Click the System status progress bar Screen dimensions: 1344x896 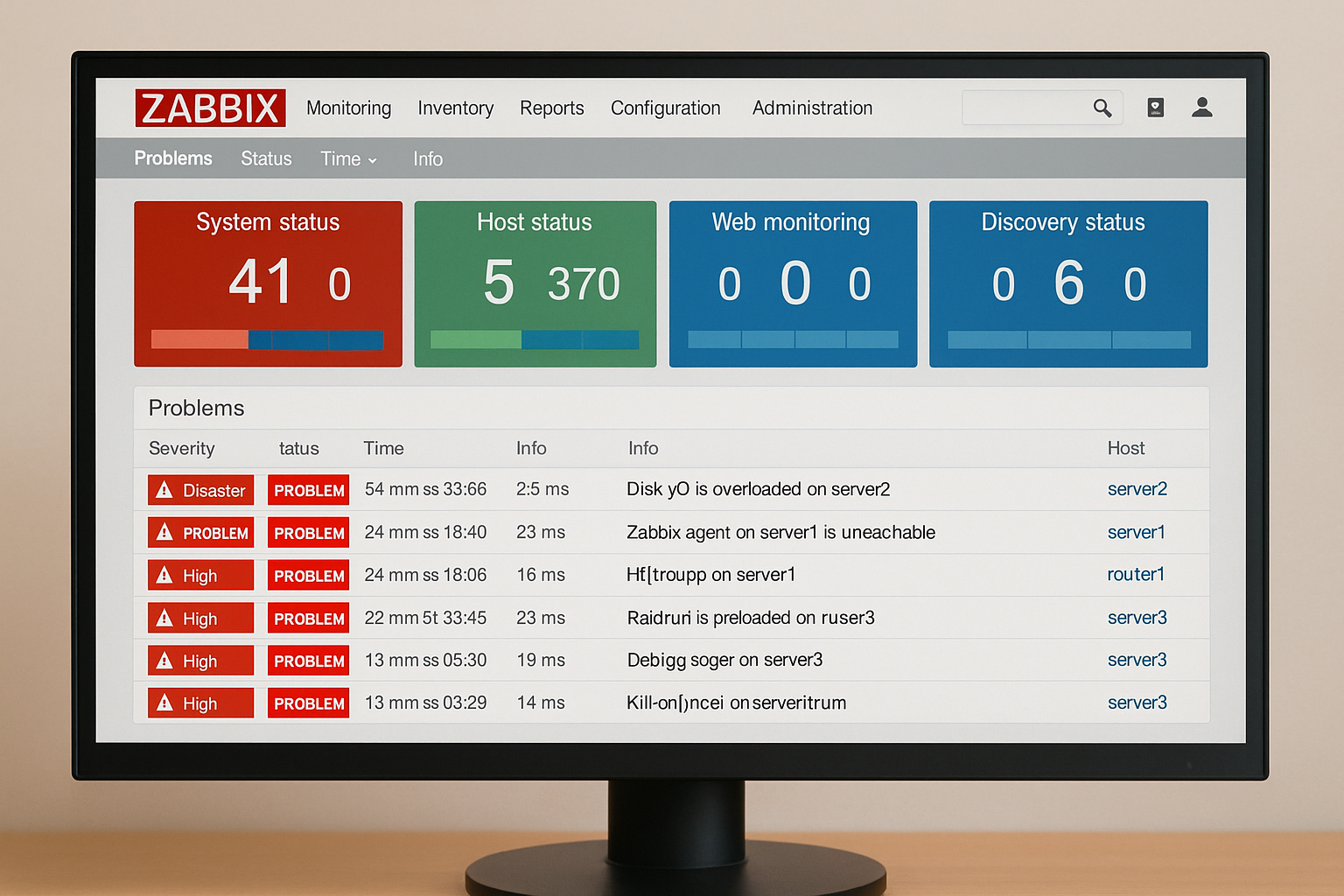267,339
